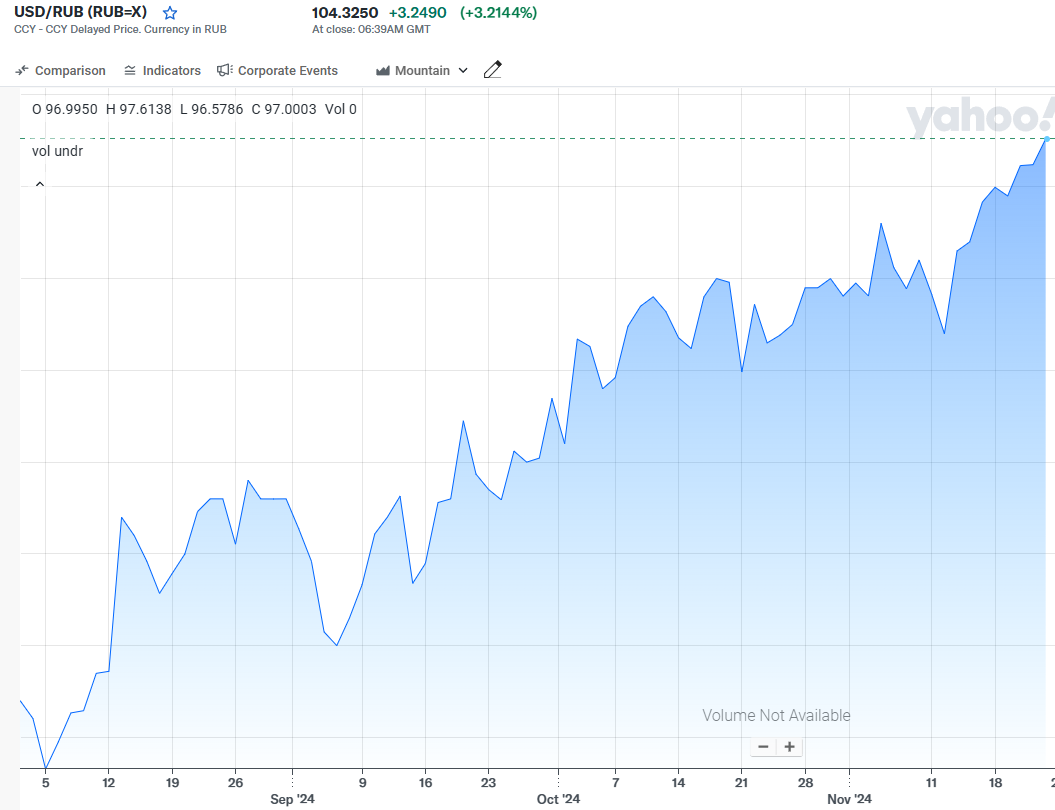Image resolution: width=1055 pixels, height=810 pixels.
Task: Click the Vol 0 readout
Action: tap(340, 109)
